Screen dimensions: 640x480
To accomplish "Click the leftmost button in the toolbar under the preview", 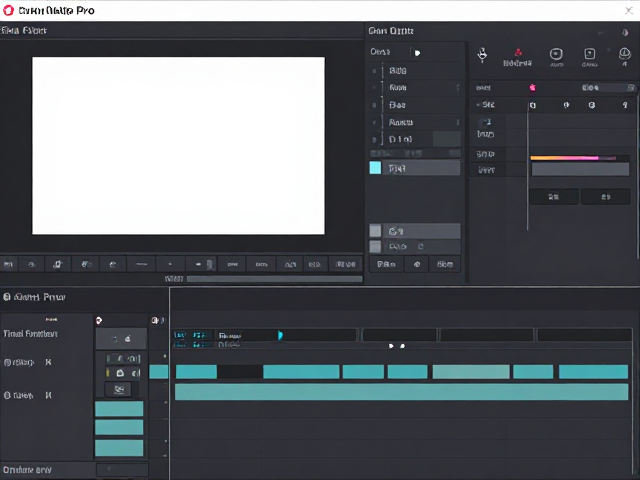I will [9, 264].
